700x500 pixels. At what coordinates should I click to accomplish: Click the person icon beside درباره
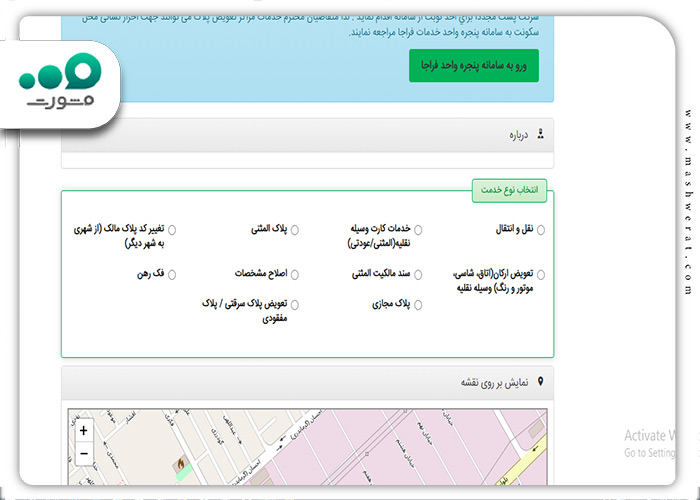pyautogui.click(x=541, y=134)
